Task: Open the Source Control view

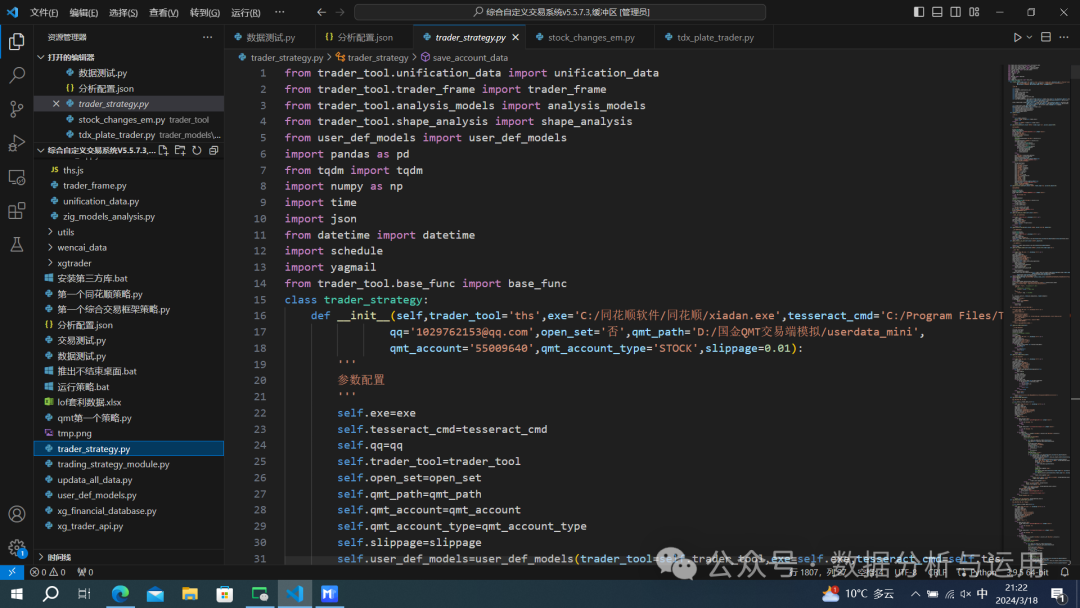Action: pyautogui.click(x=17, y=109)
